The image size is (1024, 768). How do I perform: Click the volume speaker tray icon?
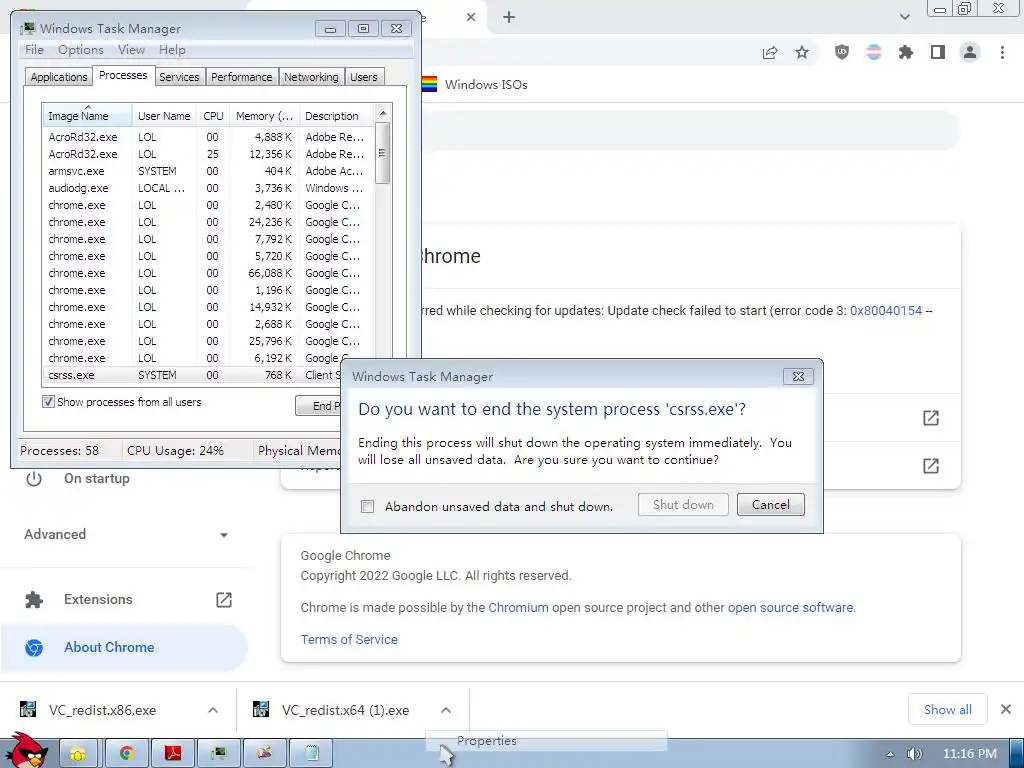tap(915, 754)
